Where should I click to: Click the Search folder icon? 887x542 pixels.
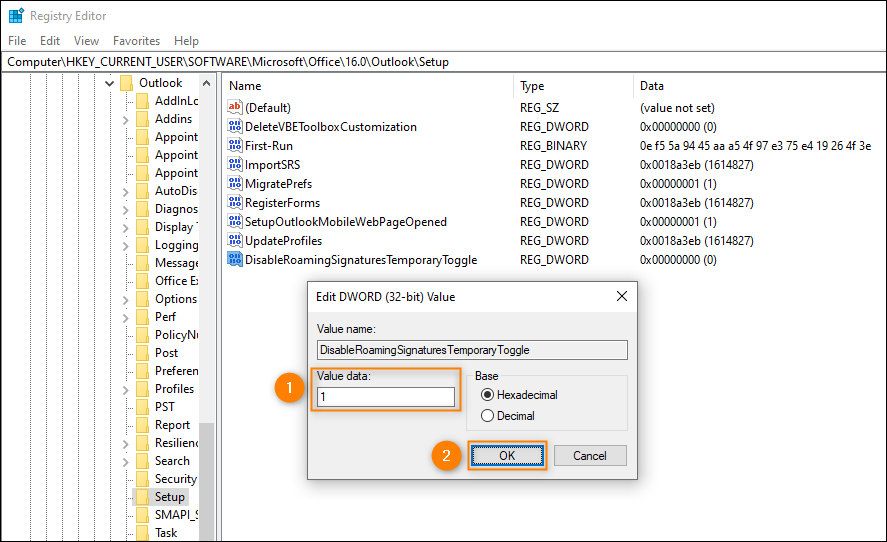click(143, 461)
